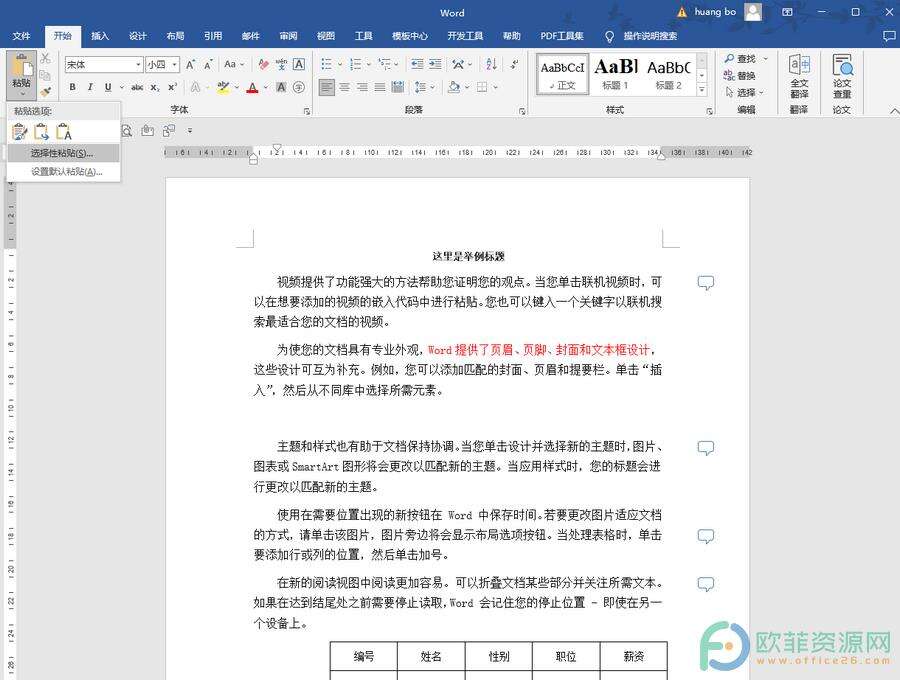Switch to the Layout (布局) tab
The height and width of the screenshot is (680, 900).
coord(175,36)
